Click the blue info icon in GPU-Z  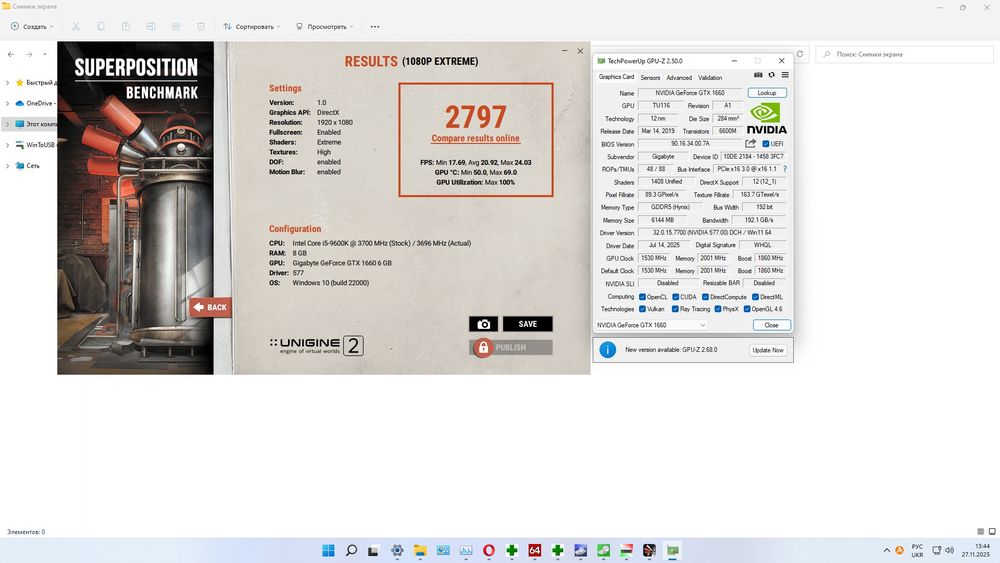coord(608,350)
